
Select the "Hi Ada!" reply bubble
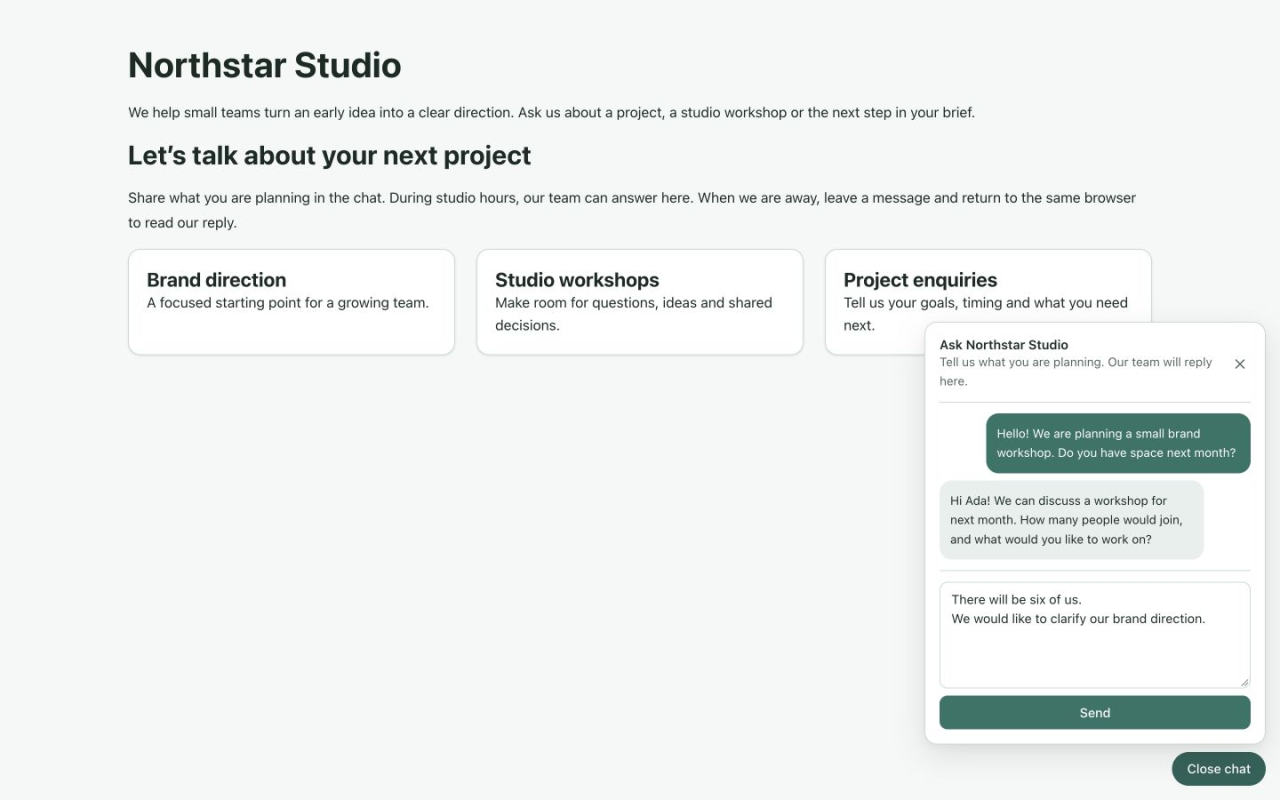(1072, 520)
